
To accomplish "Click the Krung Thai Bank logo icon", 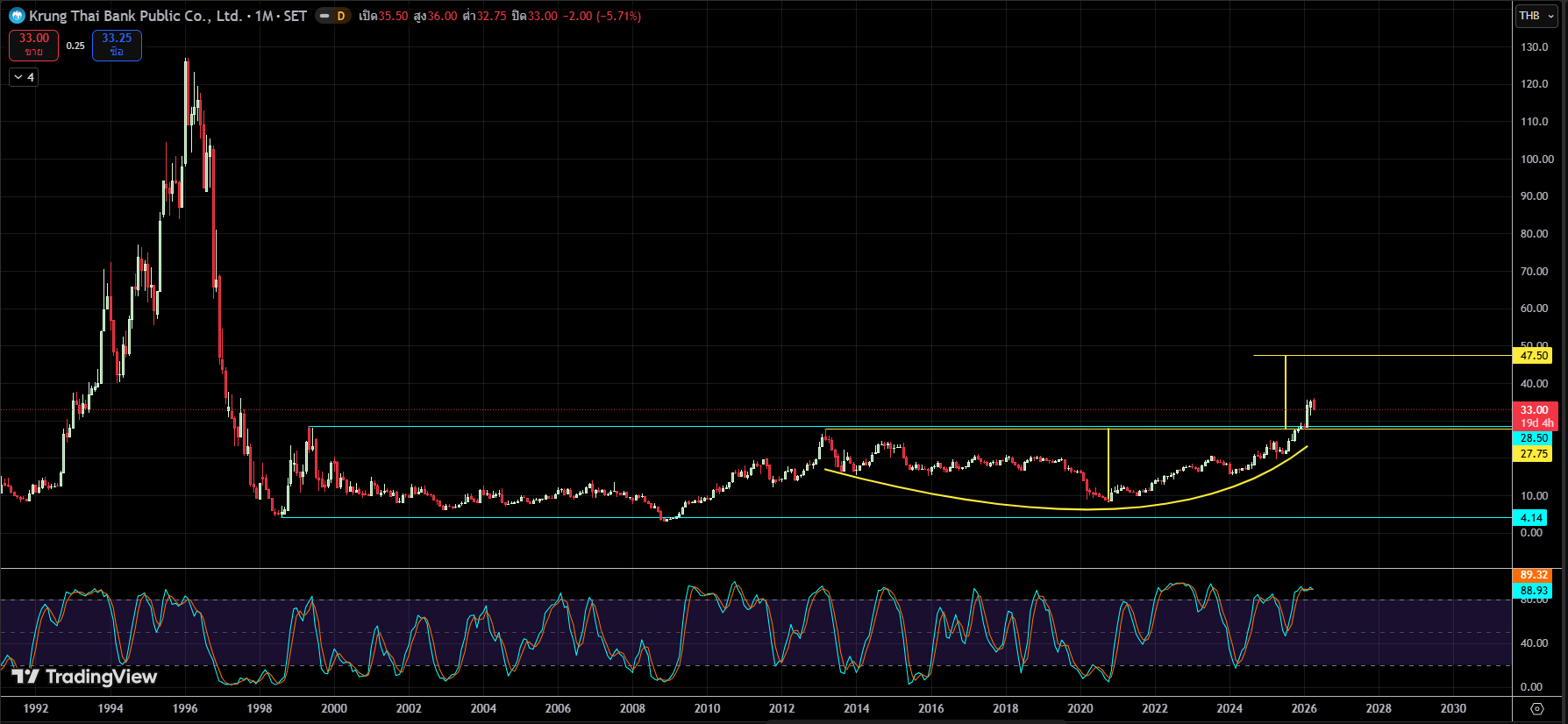I will point(17,16).
